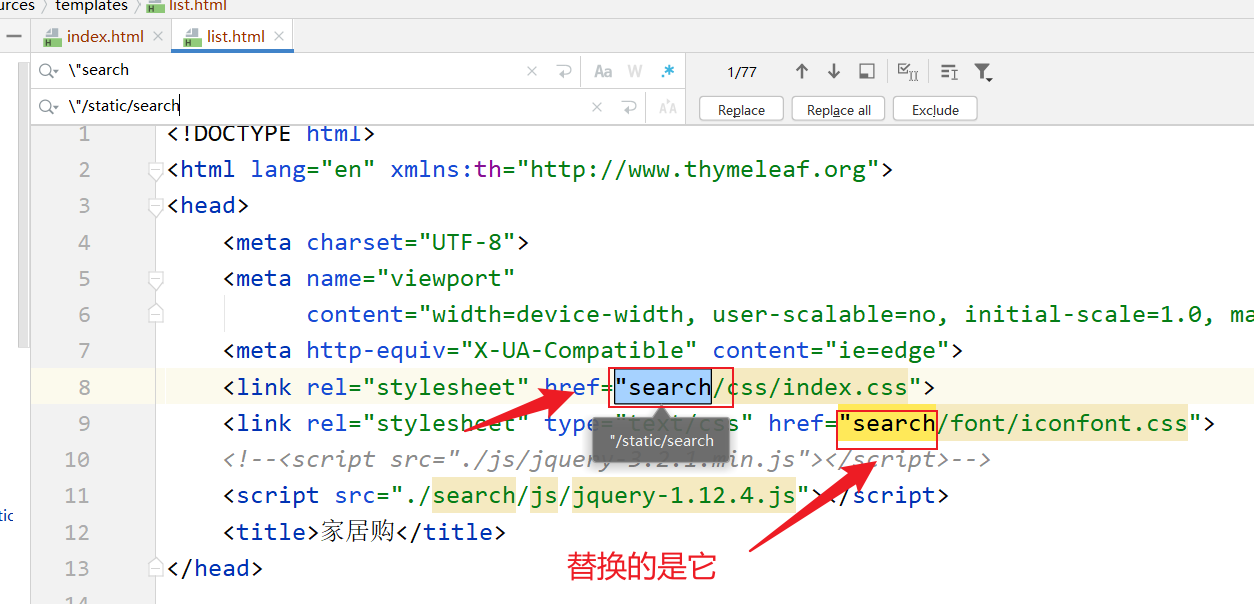Toggle Preserve Case option in replace row
1254x604 pixels.
click(667, 107)
